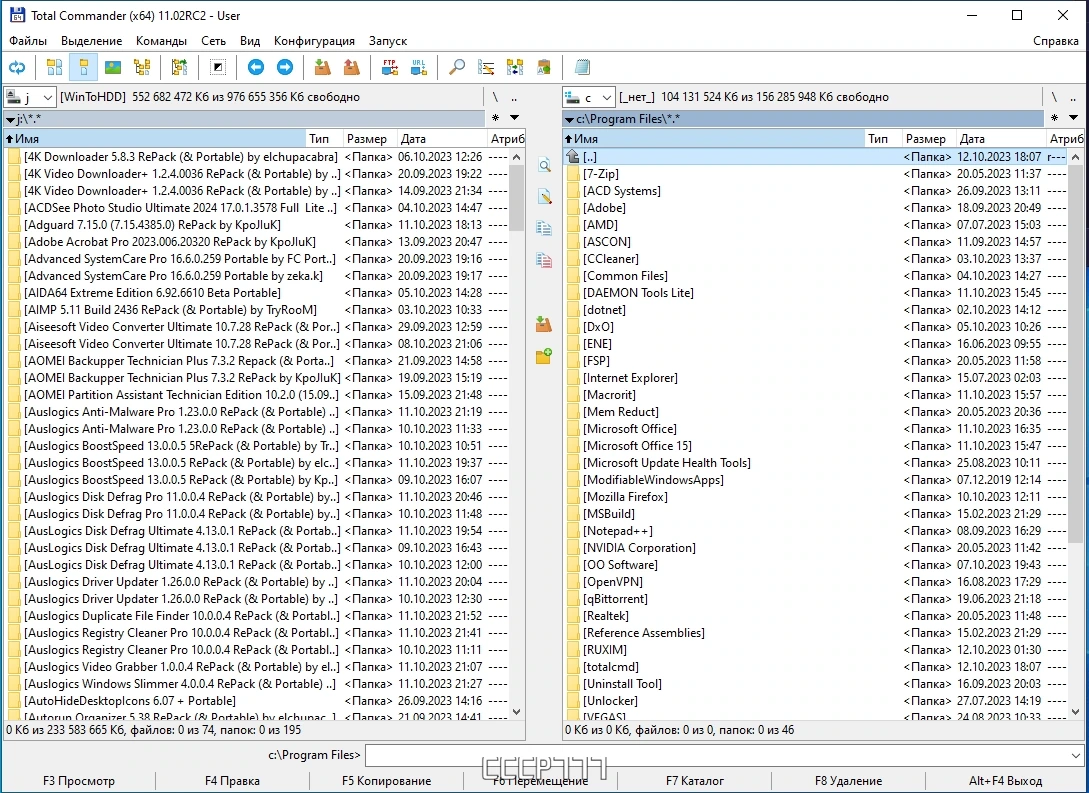Screen dimensions: 1089x793
Task: Open the Запуск menu
Action: 388,41
